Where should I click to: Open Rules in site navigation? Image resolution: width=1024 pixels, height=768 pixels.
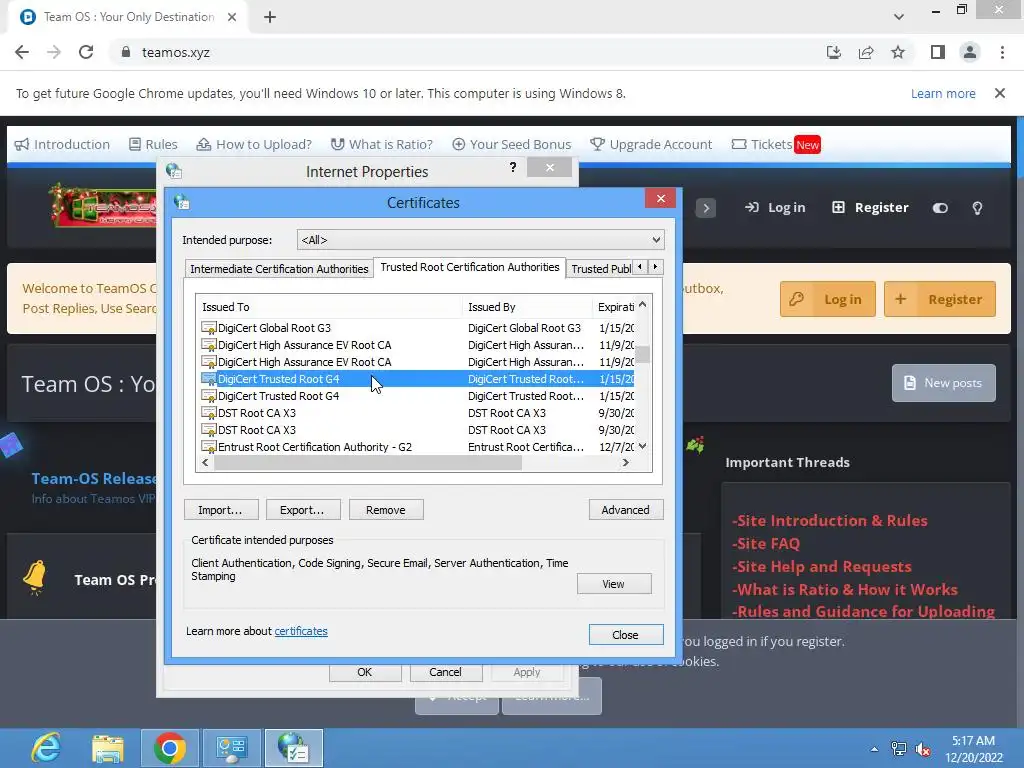153,144
